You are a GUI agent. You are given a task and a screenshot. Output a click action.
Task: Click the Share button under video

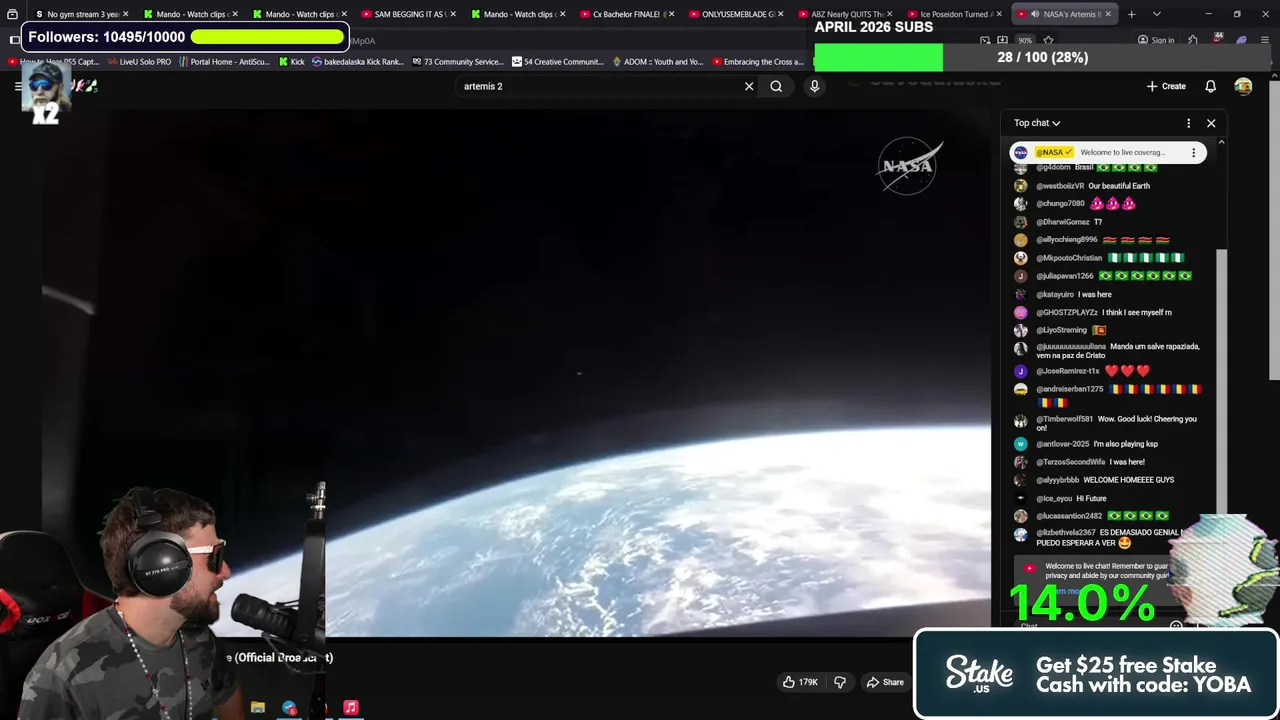pos(885,682)
